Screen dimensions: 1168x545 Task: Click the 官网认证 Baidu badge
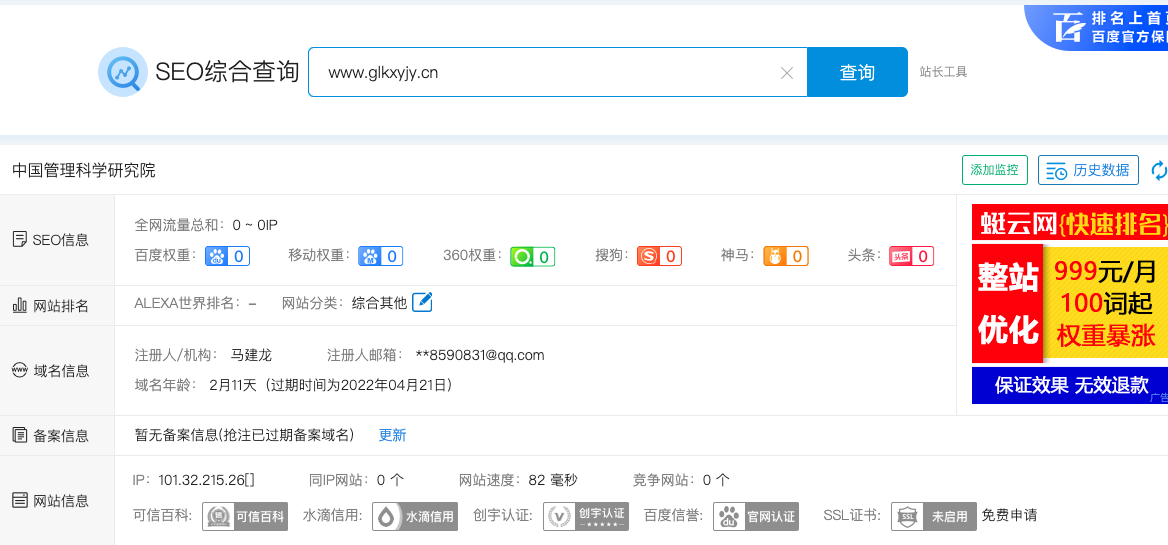[x=756, y=517]
